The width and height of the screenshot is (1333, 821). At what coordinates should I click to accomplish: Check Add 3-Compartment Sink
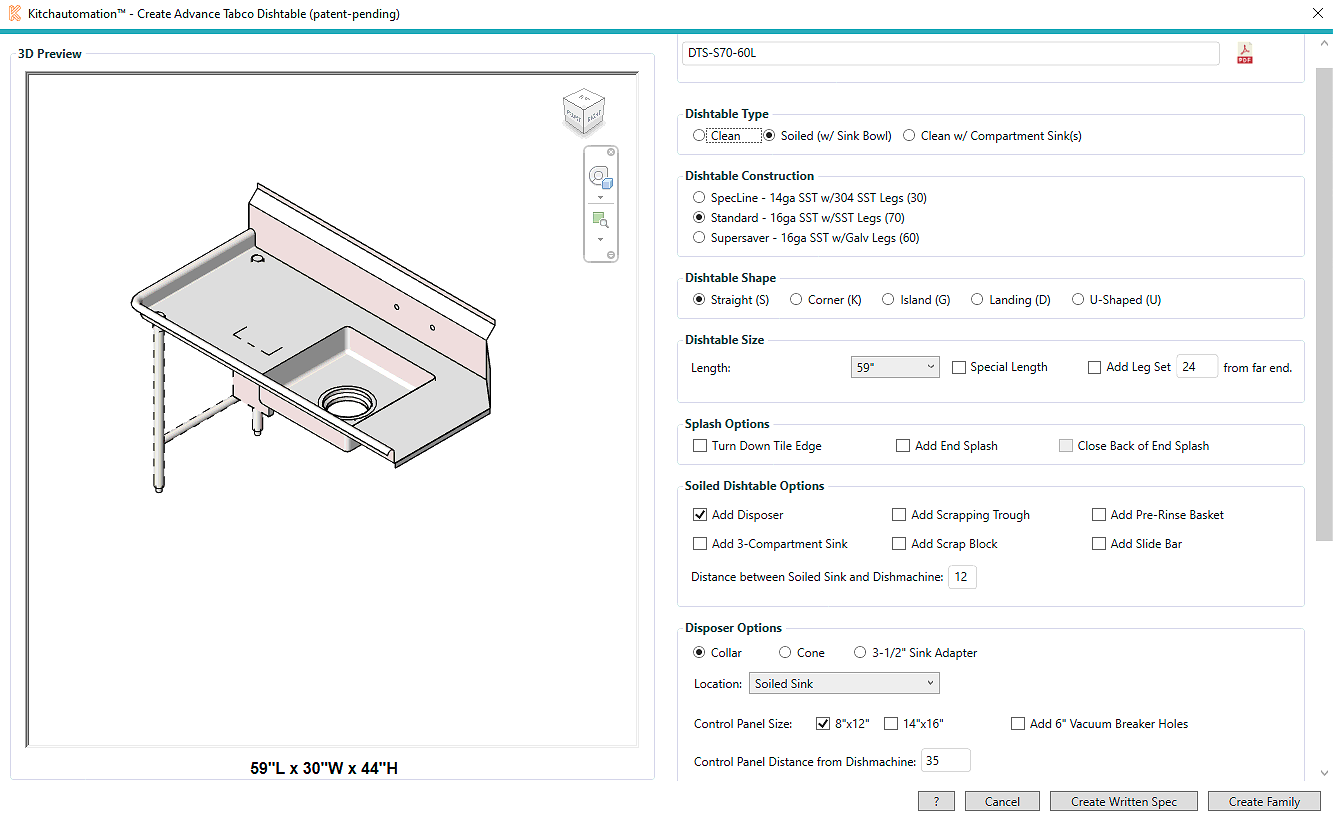tap(700, 544)
